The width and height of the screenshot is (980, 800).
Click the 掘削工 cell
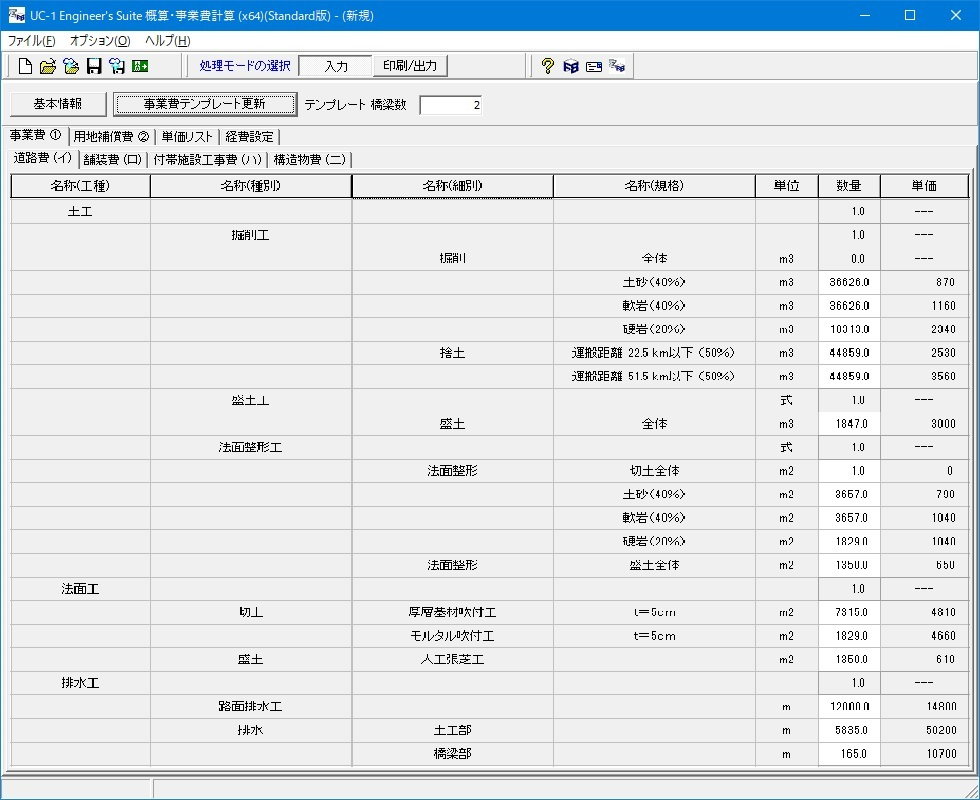point(251,235)
